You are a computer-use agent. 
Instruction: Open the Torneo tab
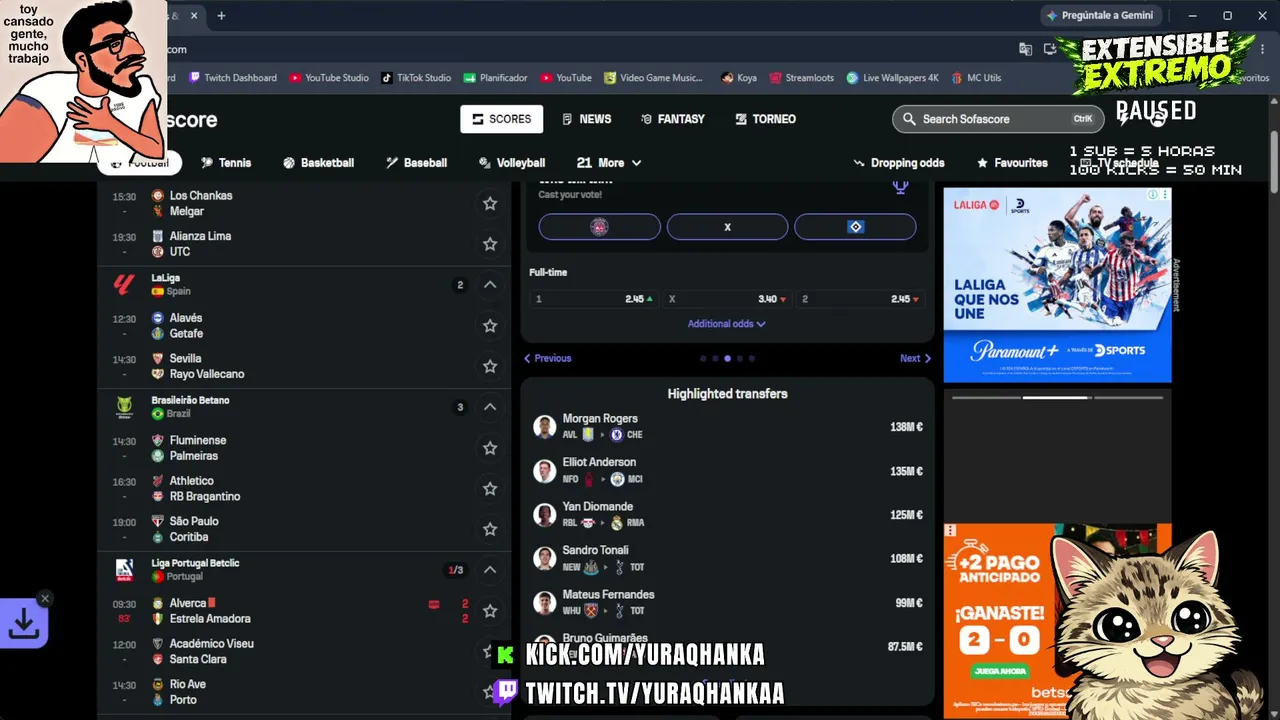click(766, 119)
